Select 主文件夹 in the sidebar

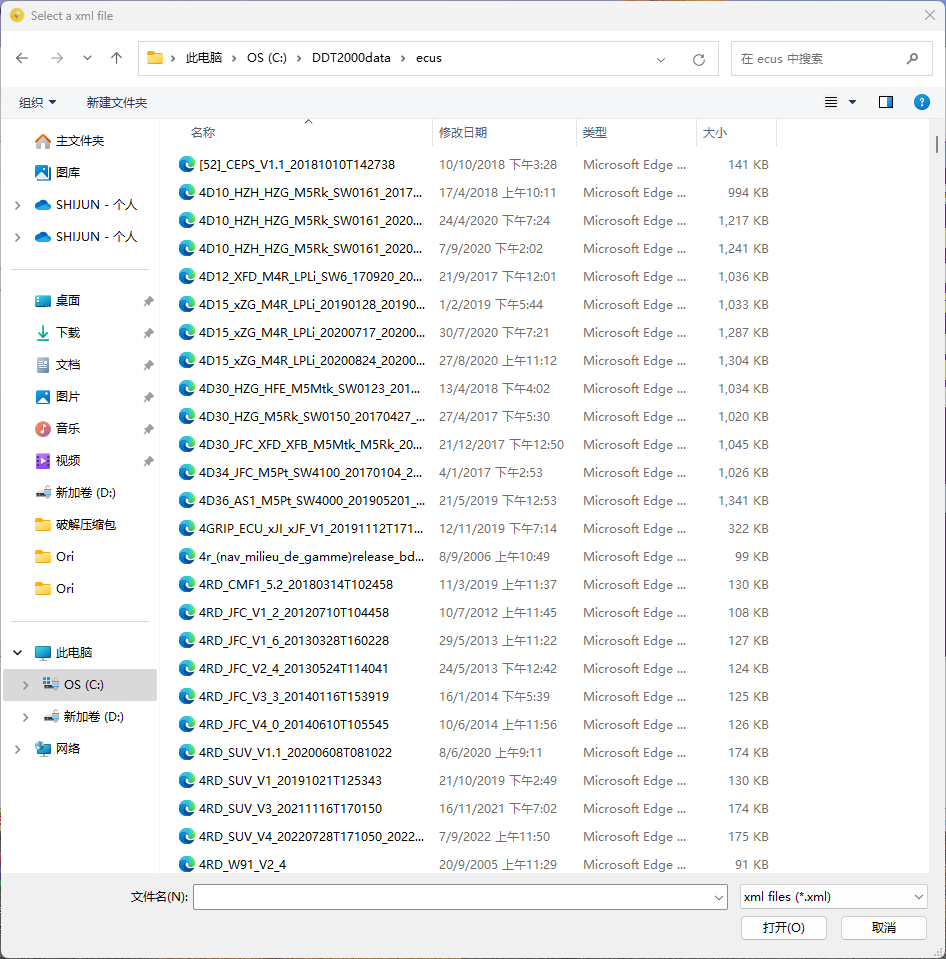(80, 141)
